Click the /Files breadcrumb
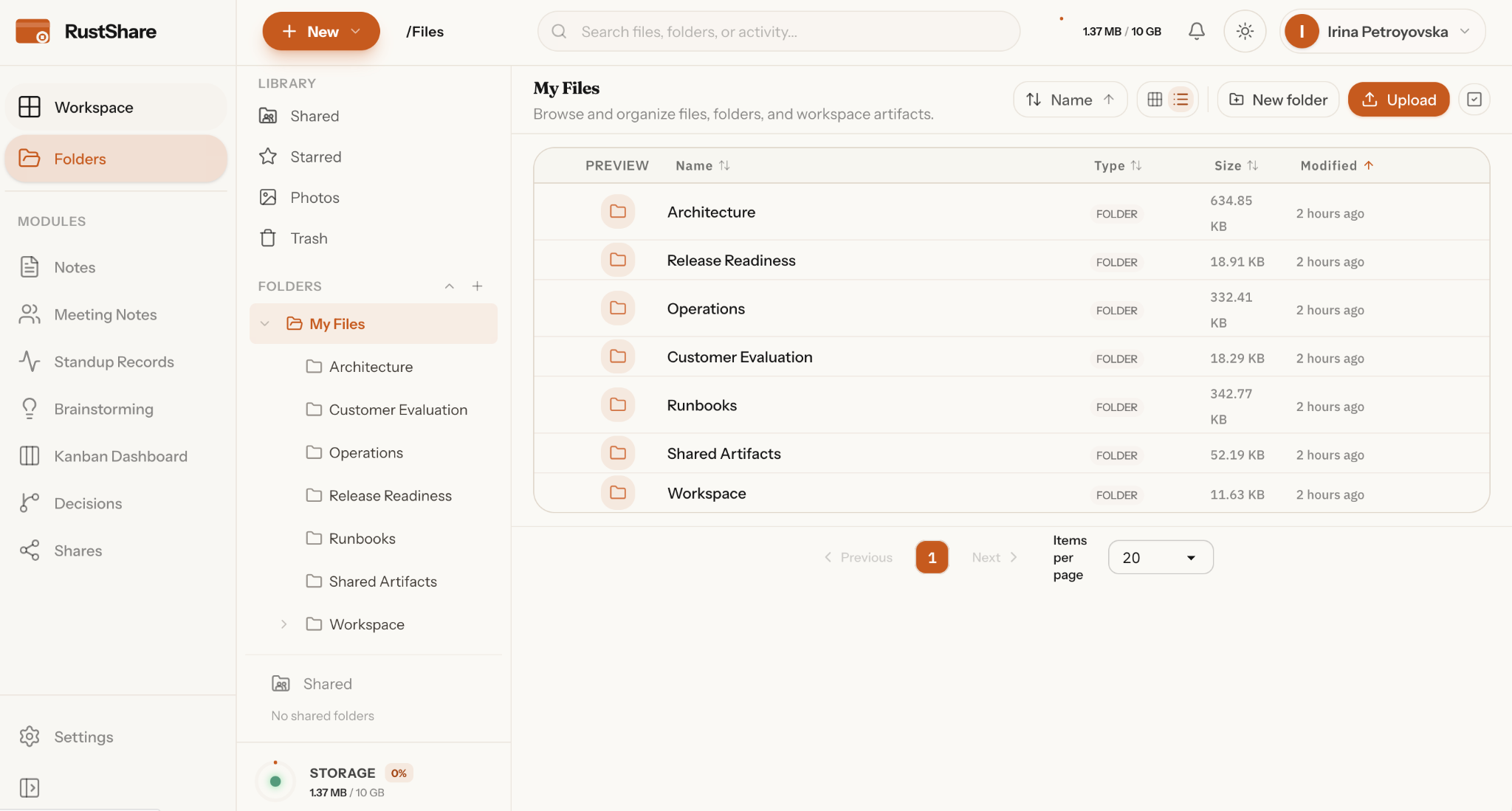 425,32
